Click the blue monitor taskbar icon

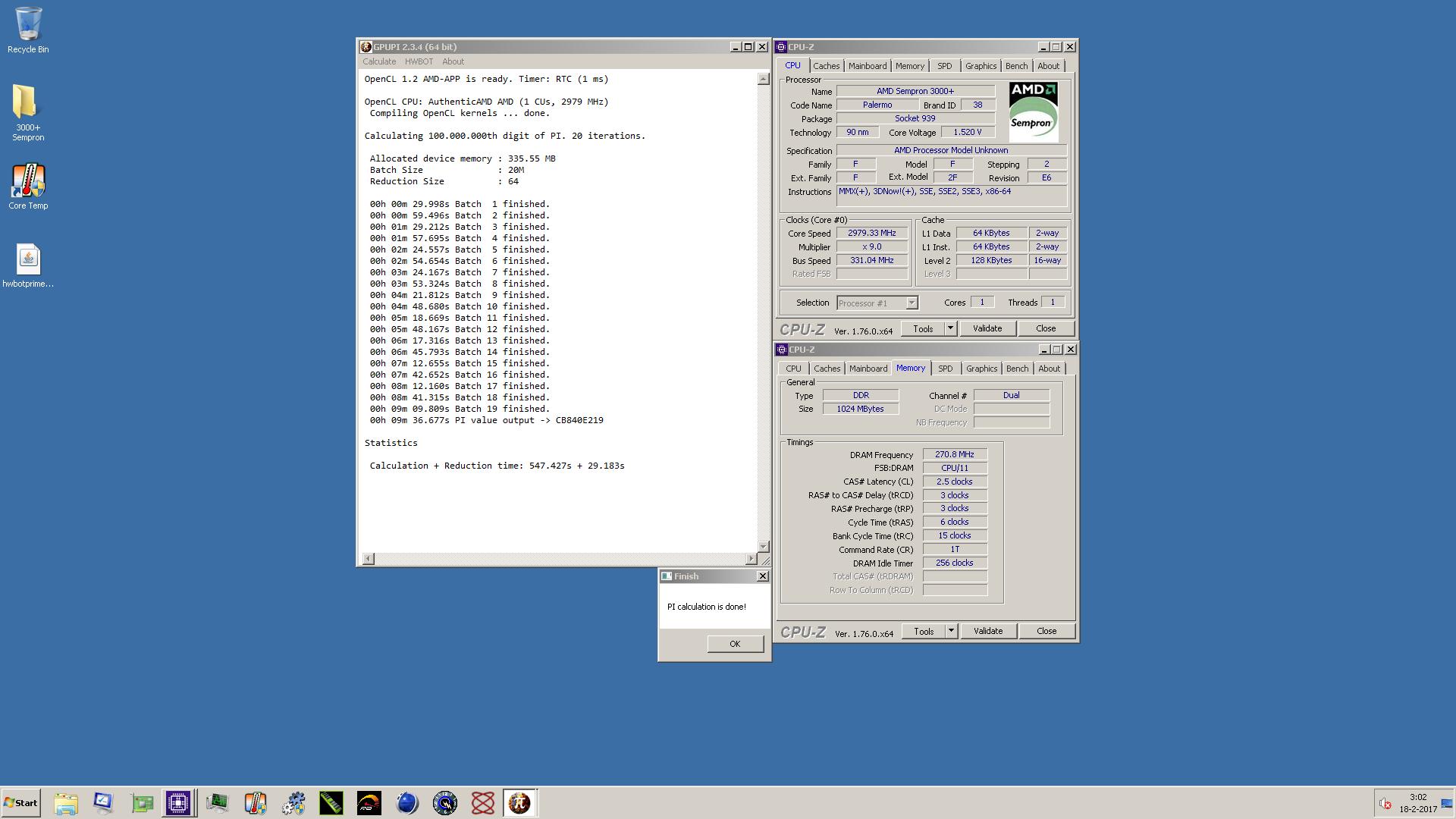coord(103,802)
